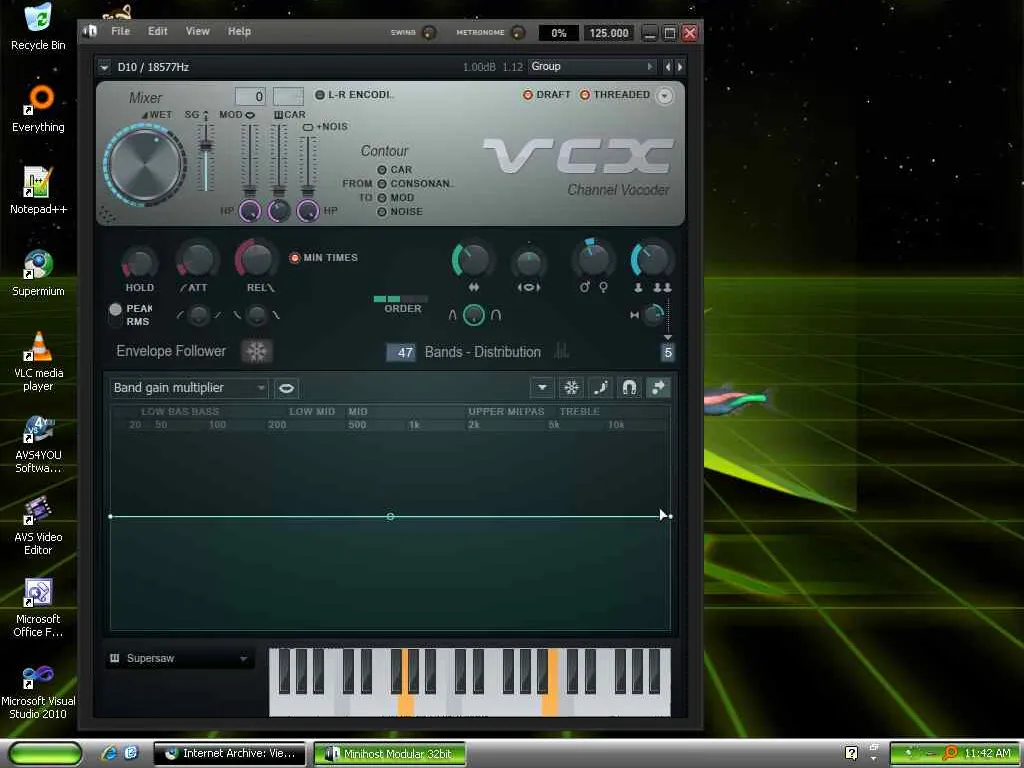Screen dimensions: 1024x768
Task: Select Contour NOISE option
Action: [x=400, y=212]
